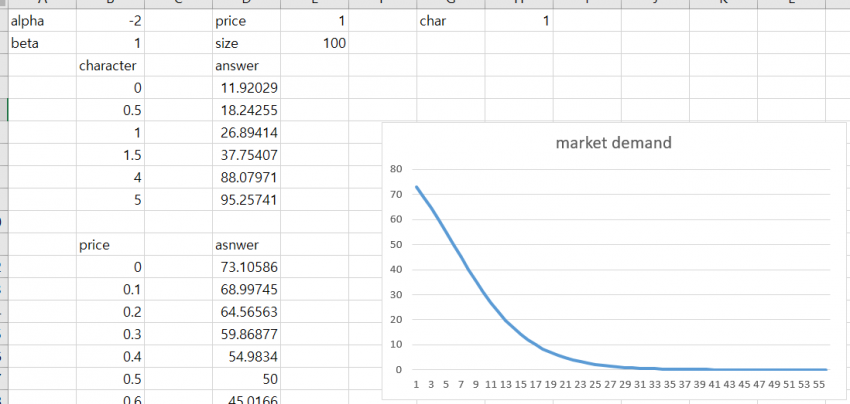This screenshot has height=404, width=850.
Task: Select the price value 0.1 cell
Action: (111, 290)
